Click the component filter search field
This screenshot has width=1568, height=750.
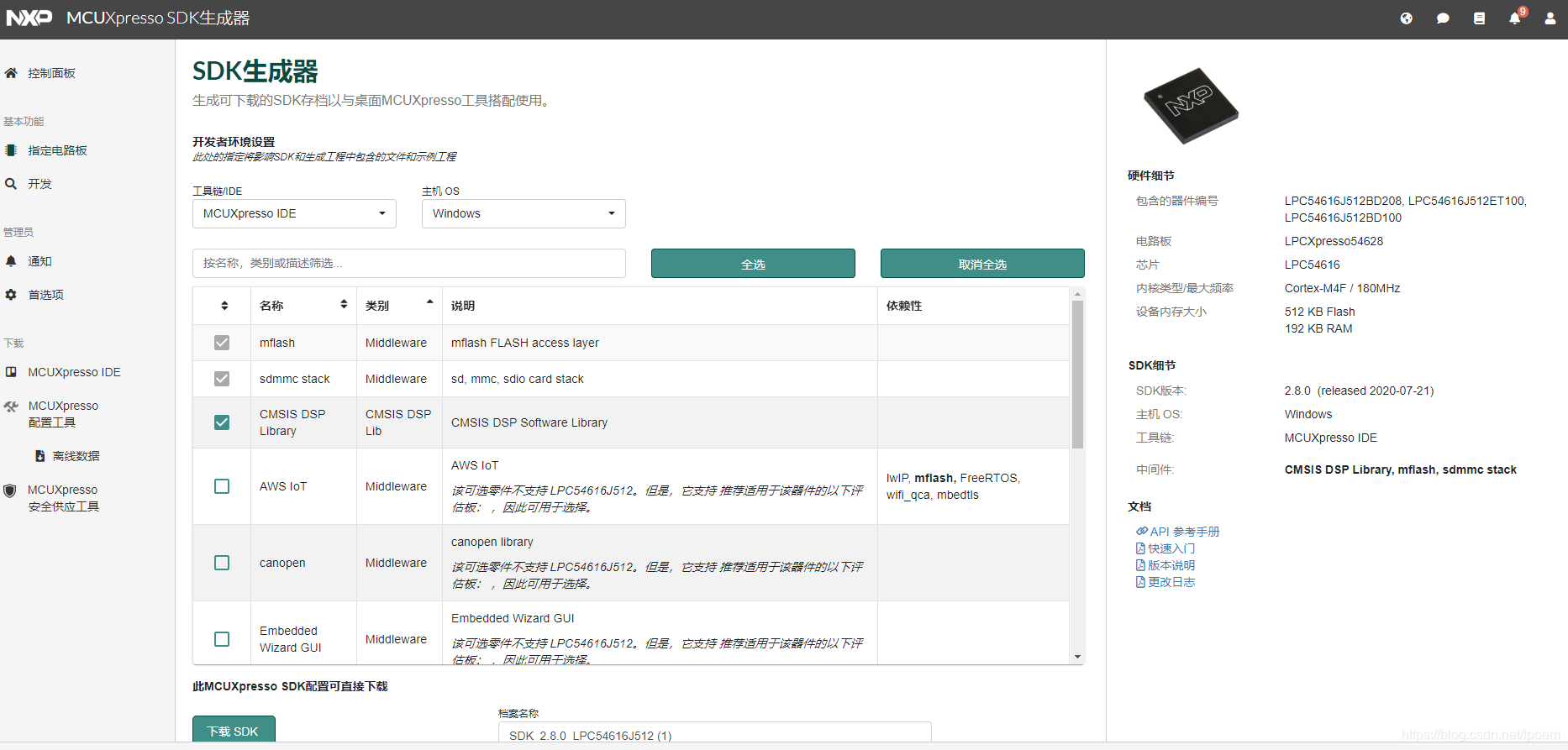coord(409,263)
